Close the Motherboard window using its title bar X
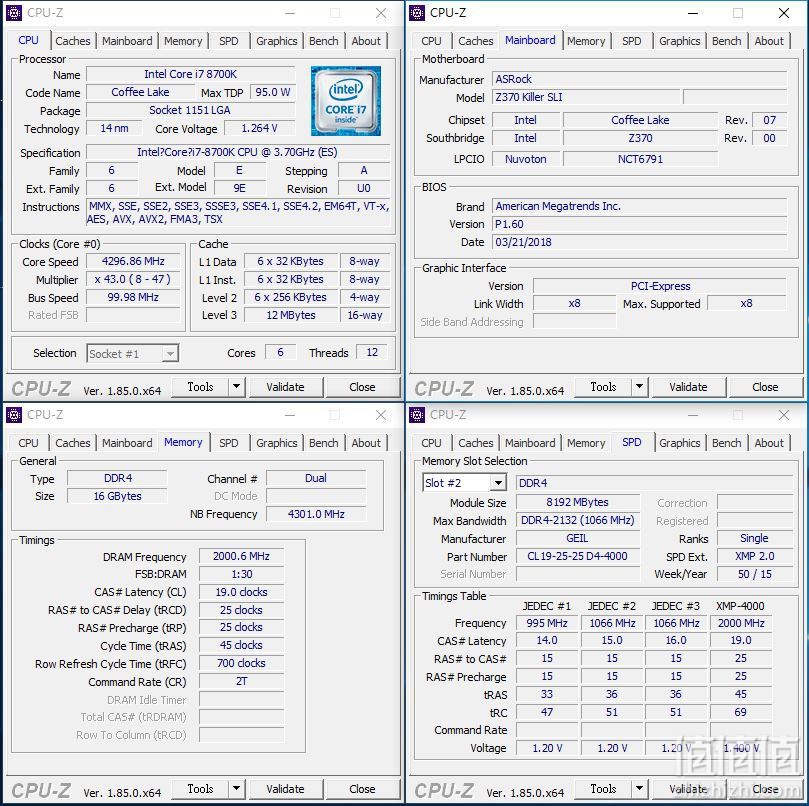This screenshot has height=806, width=809. 784,13
